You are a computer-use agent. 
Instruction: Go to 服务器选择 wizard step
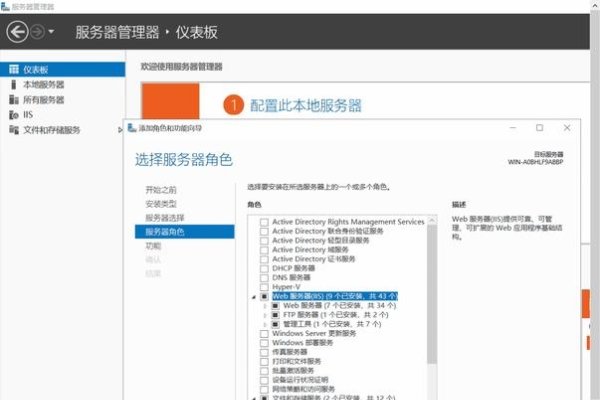[165, 218]
